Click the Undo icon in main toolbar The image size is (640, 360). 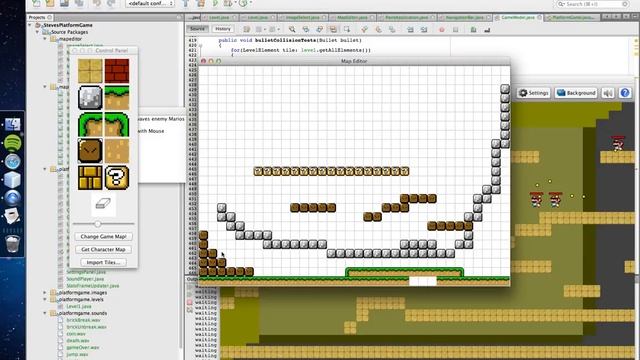[x=97, y=3]
